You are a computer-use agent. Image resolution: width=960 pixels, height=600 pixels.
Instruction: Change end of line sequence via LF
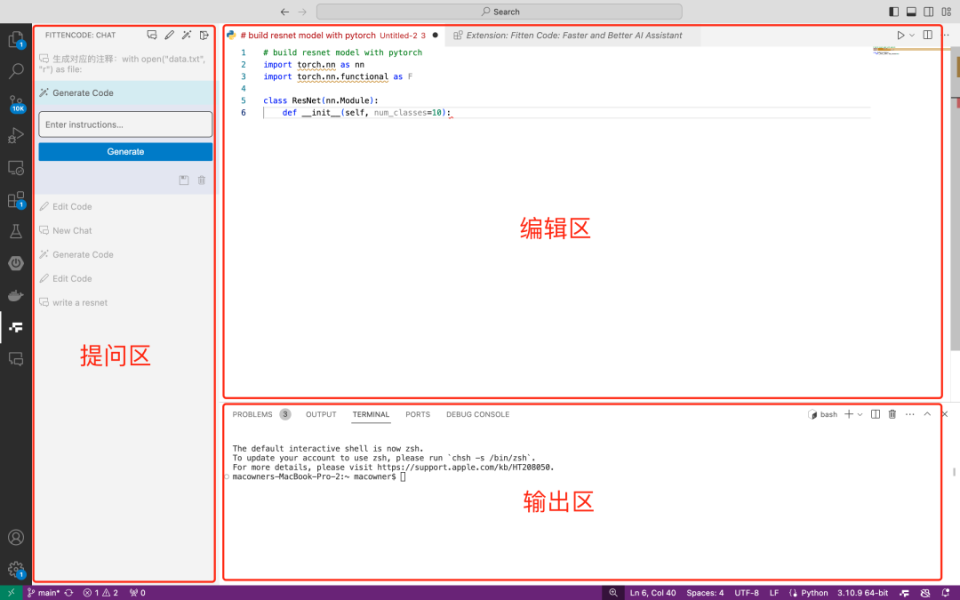coord(774,593)
